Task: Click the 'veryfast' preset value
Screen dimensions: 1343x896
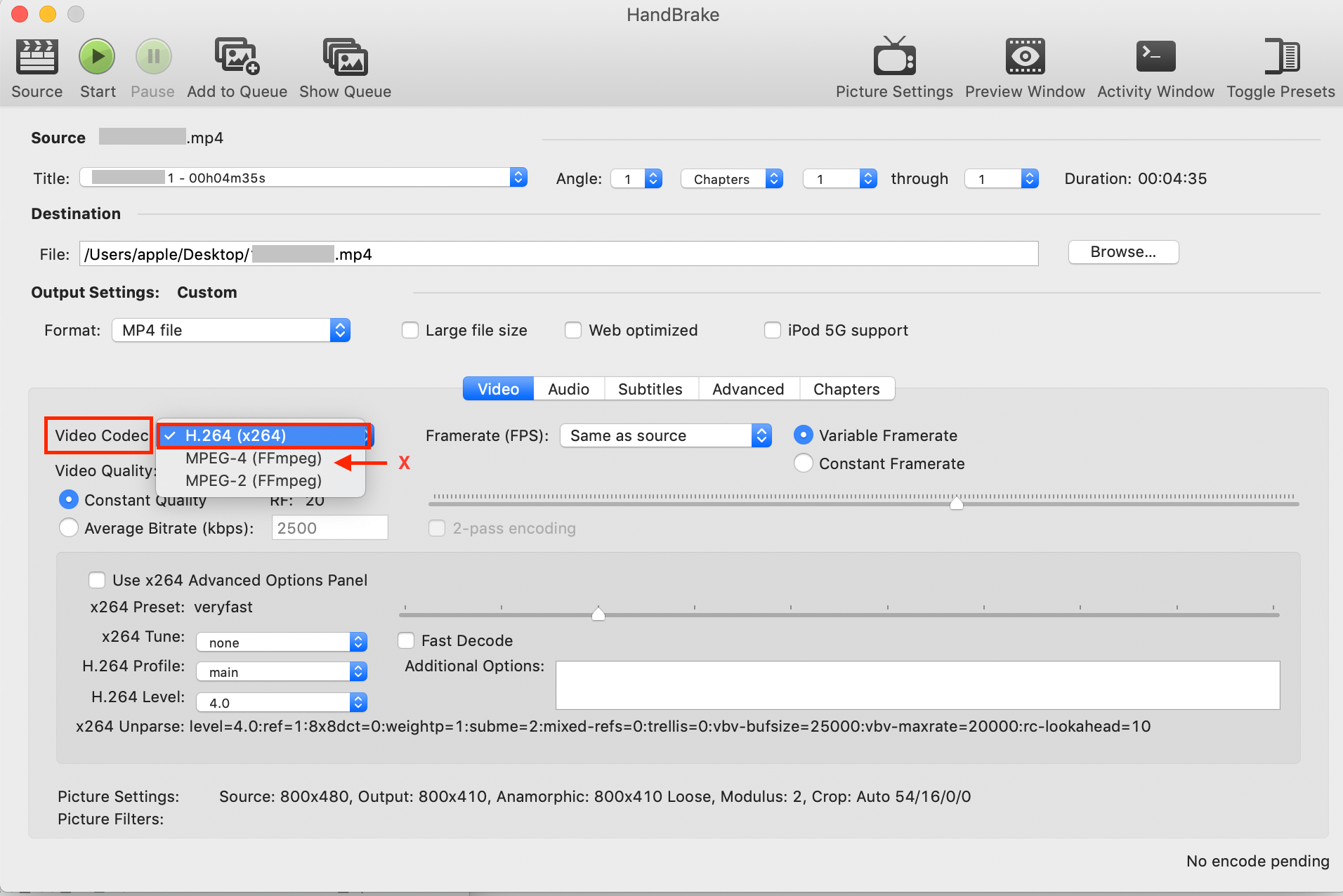Action: 223,607
